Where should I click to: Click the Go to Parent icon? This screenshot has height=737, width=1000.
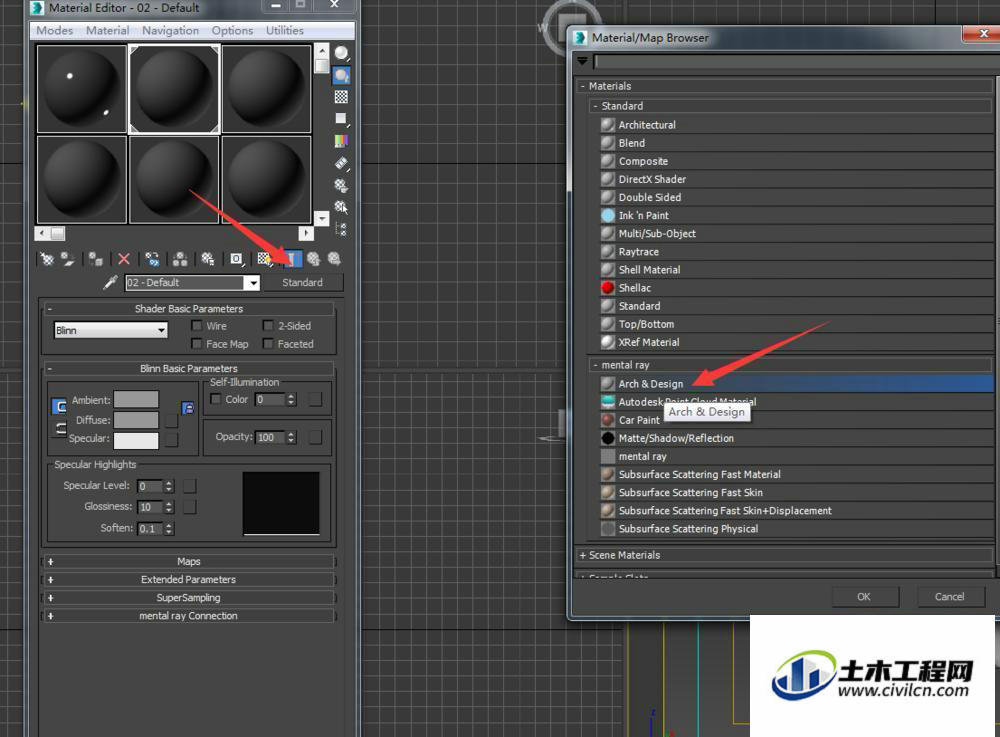(x=313, y=259)
